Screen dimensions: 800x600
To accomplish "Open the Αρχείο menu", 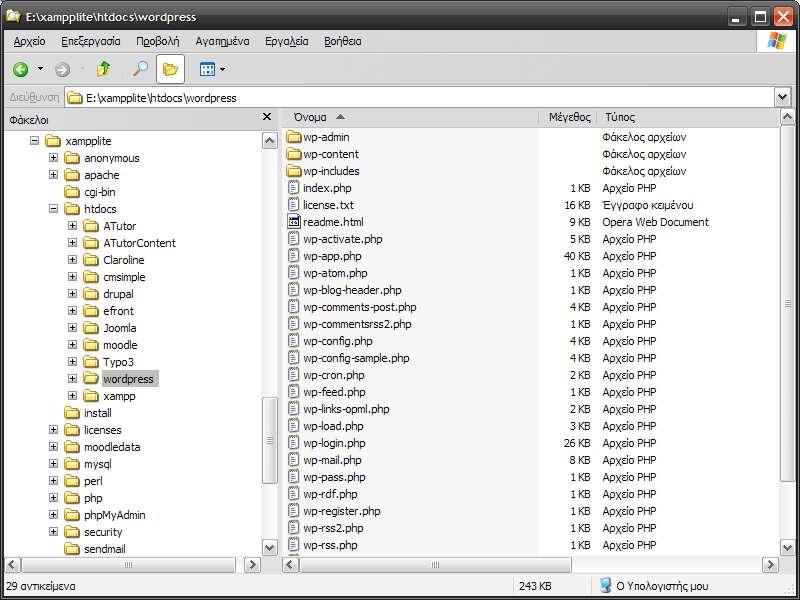I will 30,41.
